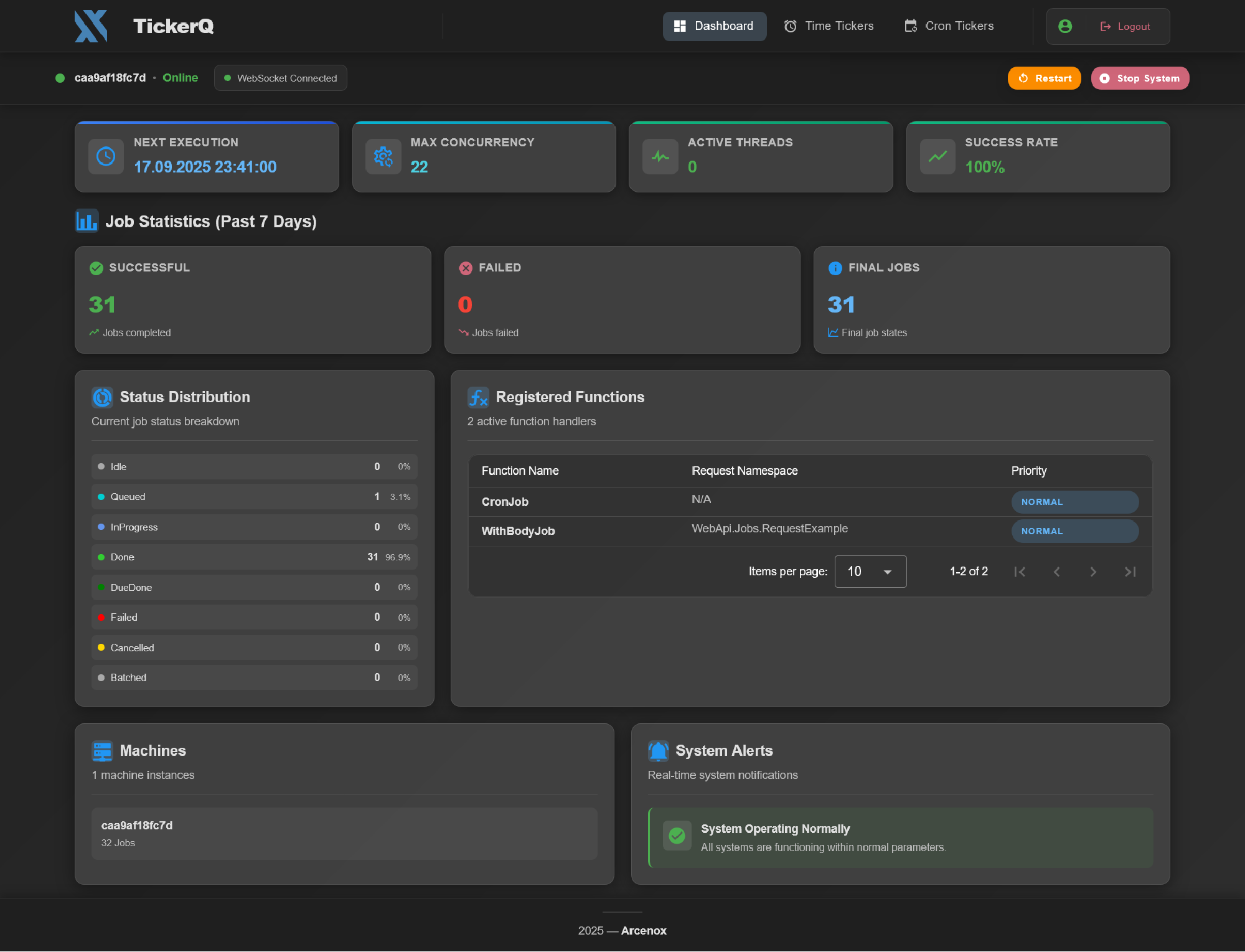Switch to the Time Tickers tab
1245x952 pixels.
pos(829,26)
